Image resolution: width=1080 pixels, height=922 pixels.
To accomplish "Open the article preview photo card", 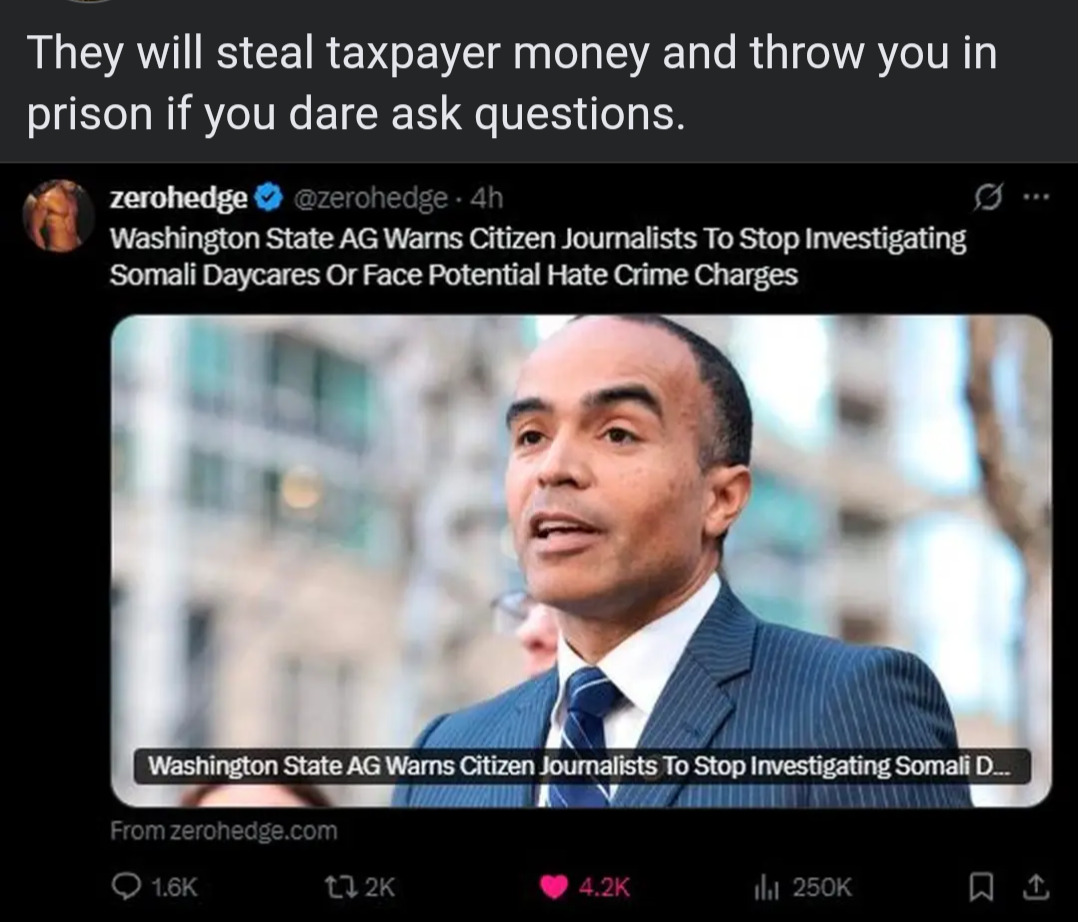I will pyautogui.click(x=581, y=560).
